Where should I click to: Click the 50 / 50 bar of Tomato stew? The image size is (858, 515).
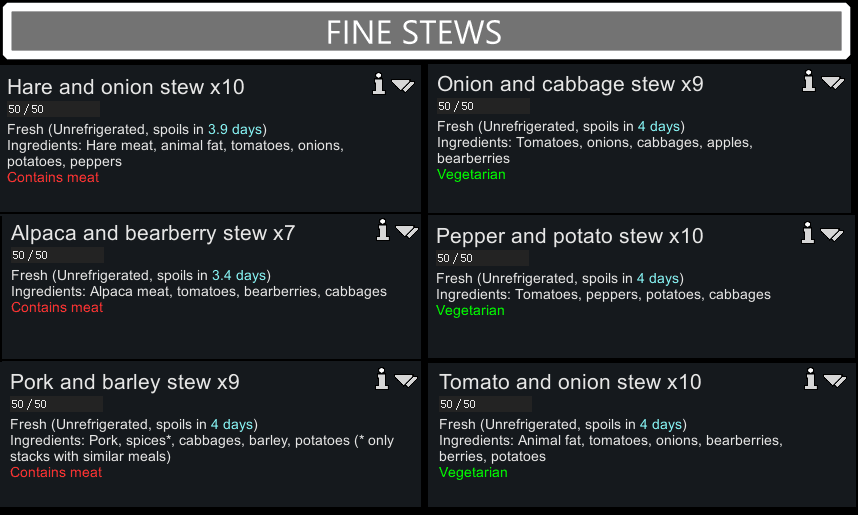click(485, 404)
